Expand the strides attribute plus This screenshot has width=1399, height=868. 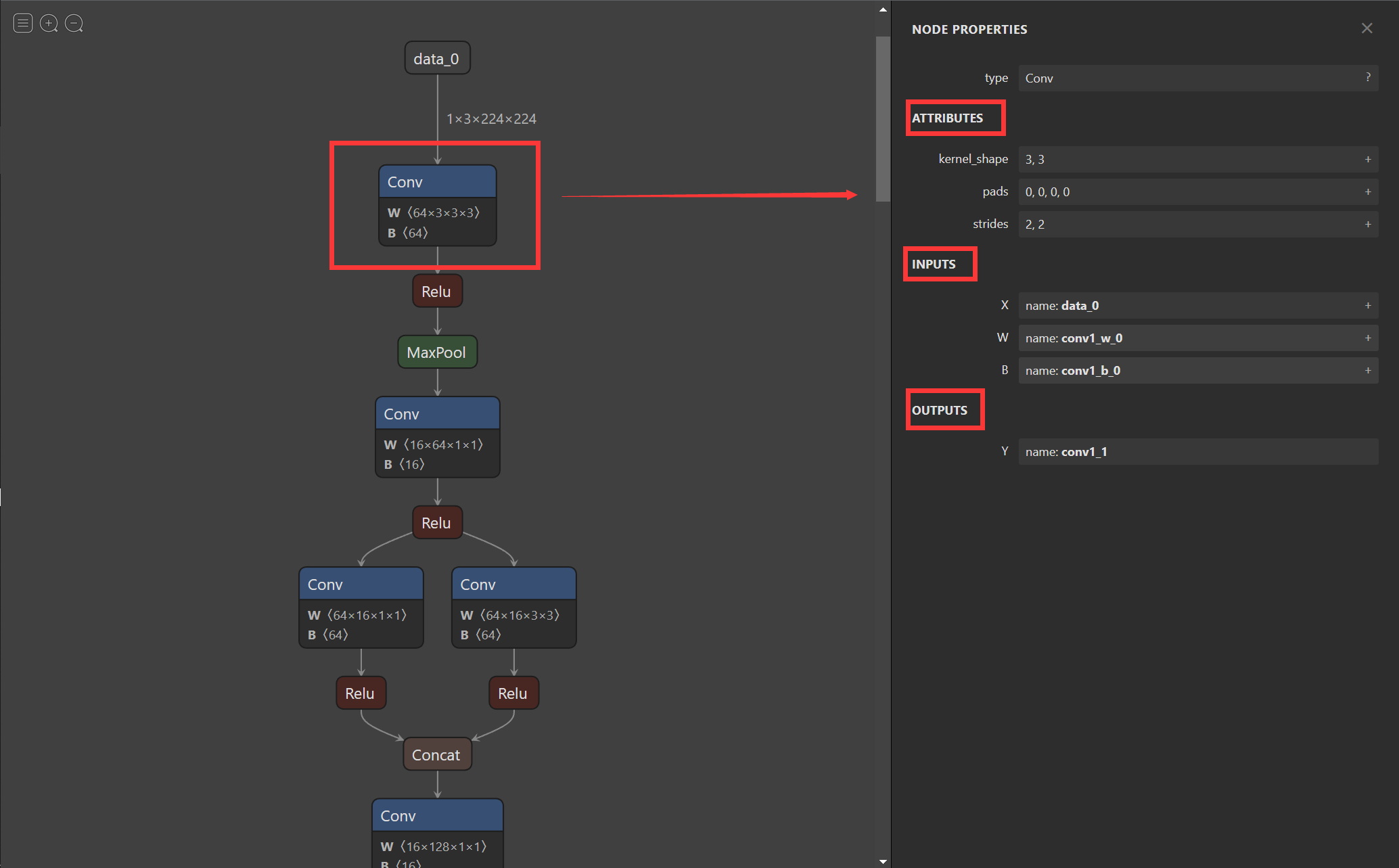pyautogui.click(x=1367, y=224)
